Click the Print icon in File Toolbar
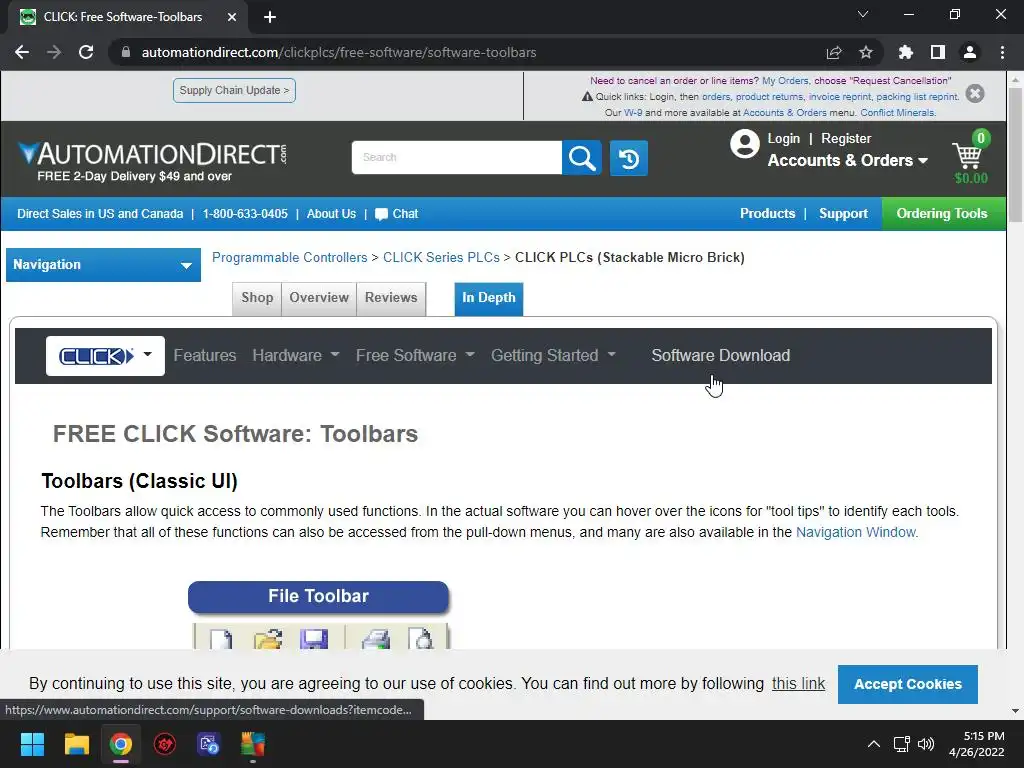The height and width of the screenshot is (768, 1024). click(x=376, y=638)
